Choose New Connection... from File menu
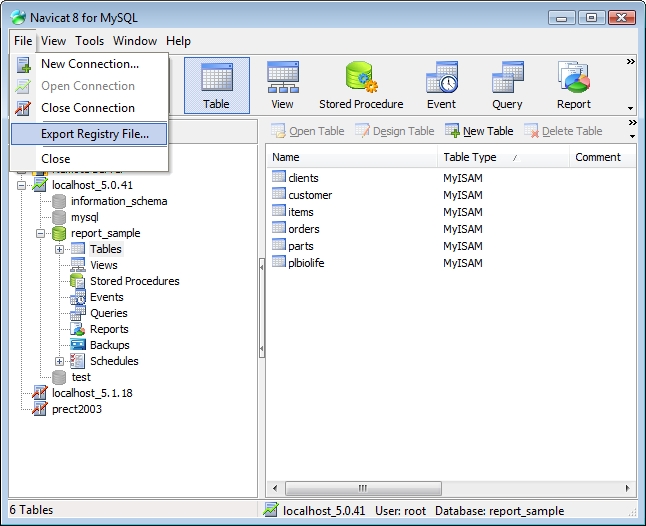Viewport: 646px width, 526px height. (x=89, y=64)
